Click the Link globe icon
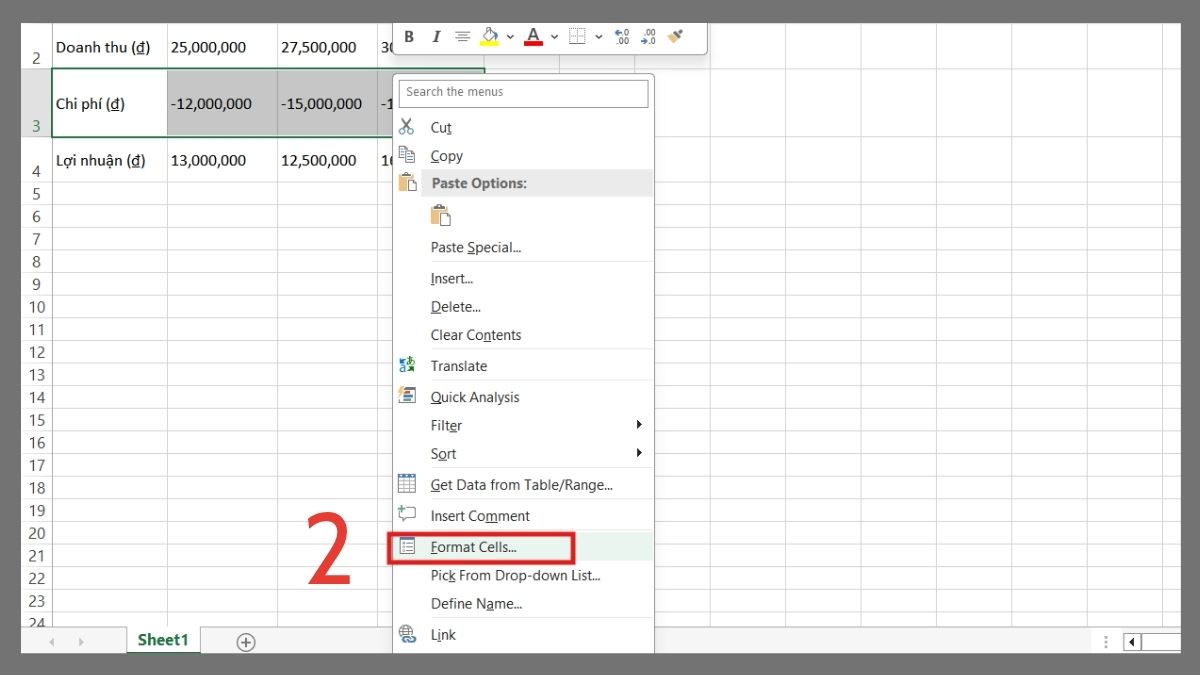Image resolution: width=1200 pixels, height=675 pixels. 406,634
